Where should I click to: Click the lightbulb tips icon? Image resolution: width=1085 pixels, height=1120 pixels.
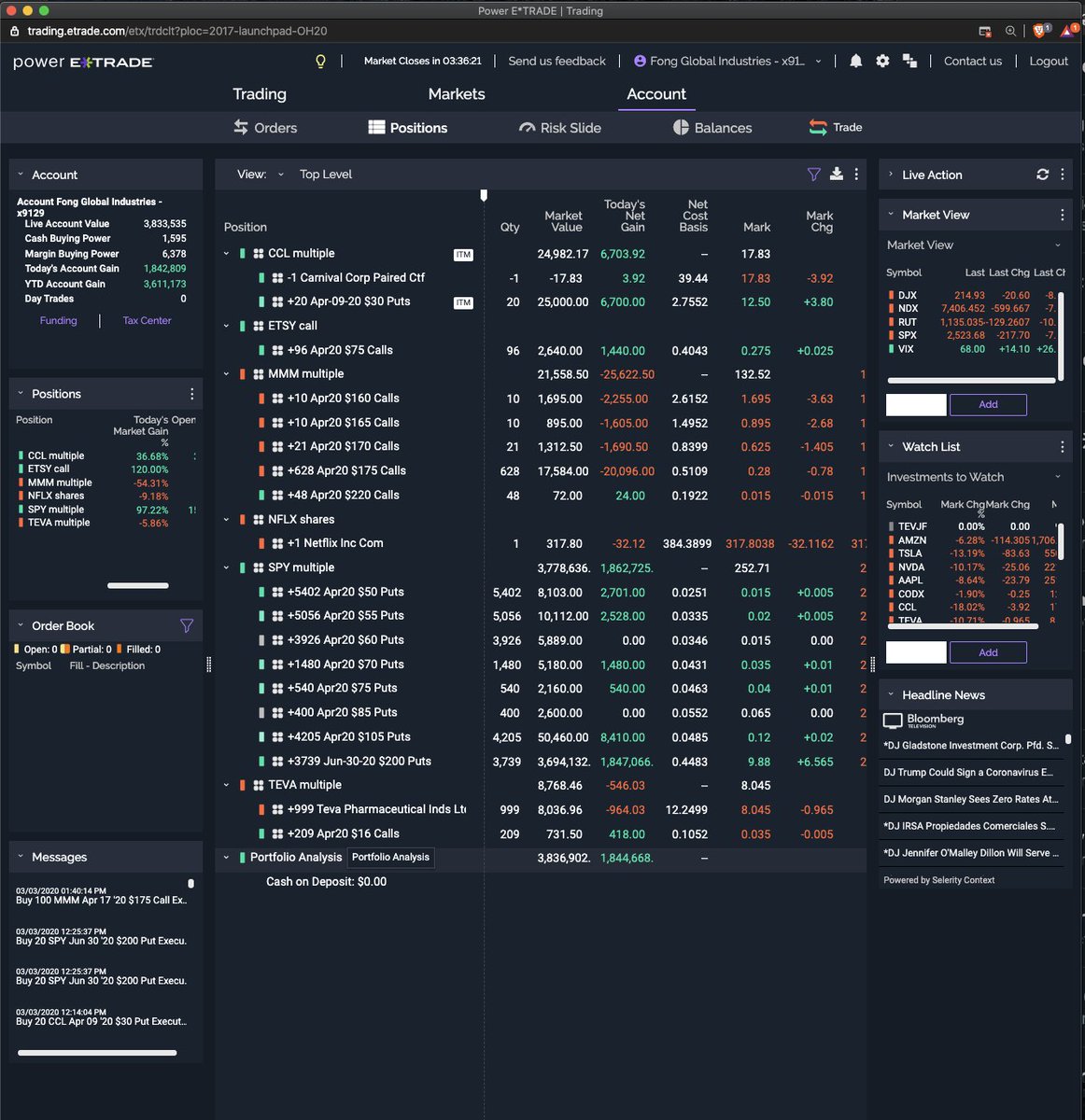(x=320, y=61)
